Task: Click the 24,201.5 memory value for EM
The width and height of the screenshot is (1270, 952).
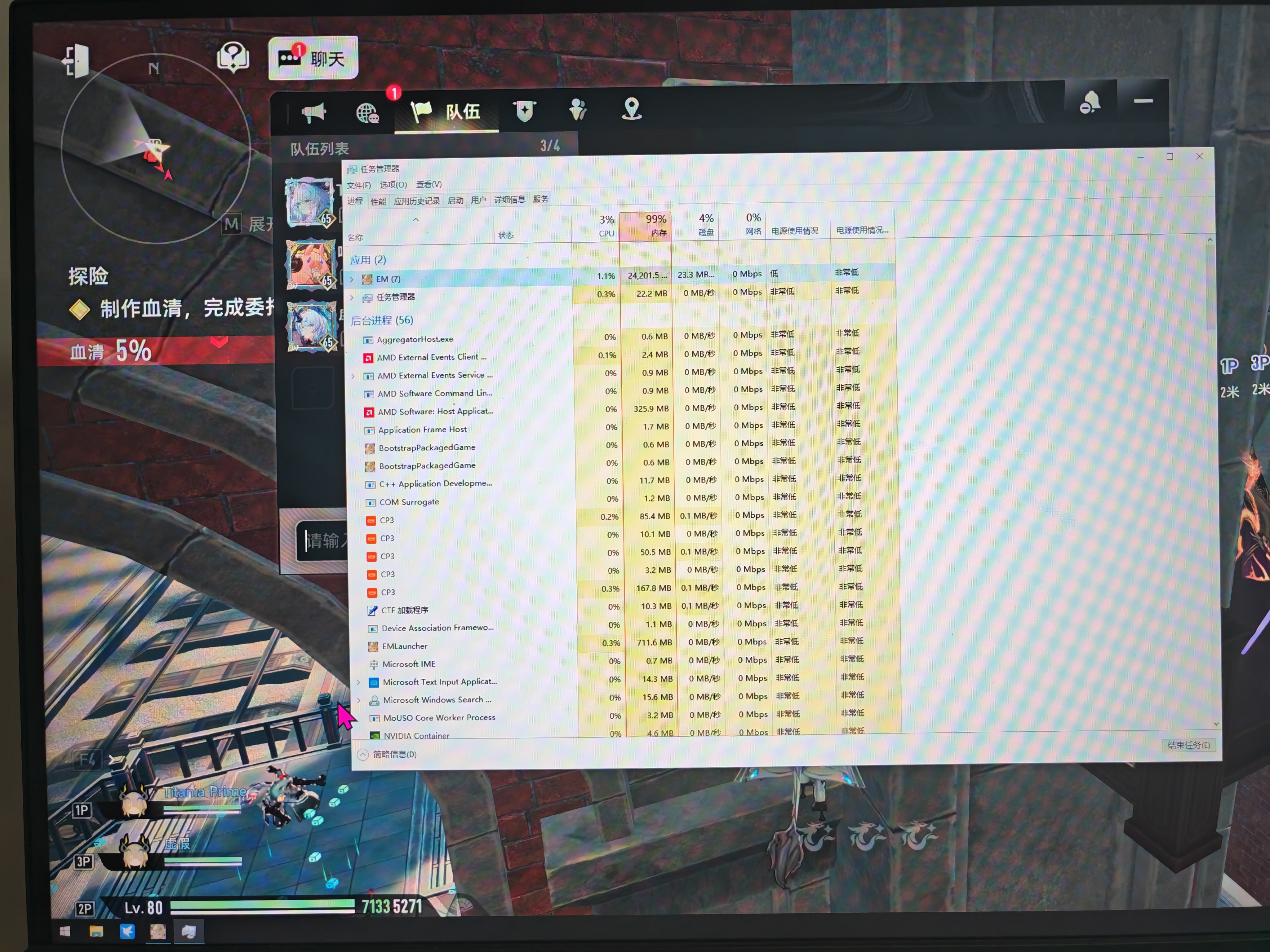Action: [648, 276]
